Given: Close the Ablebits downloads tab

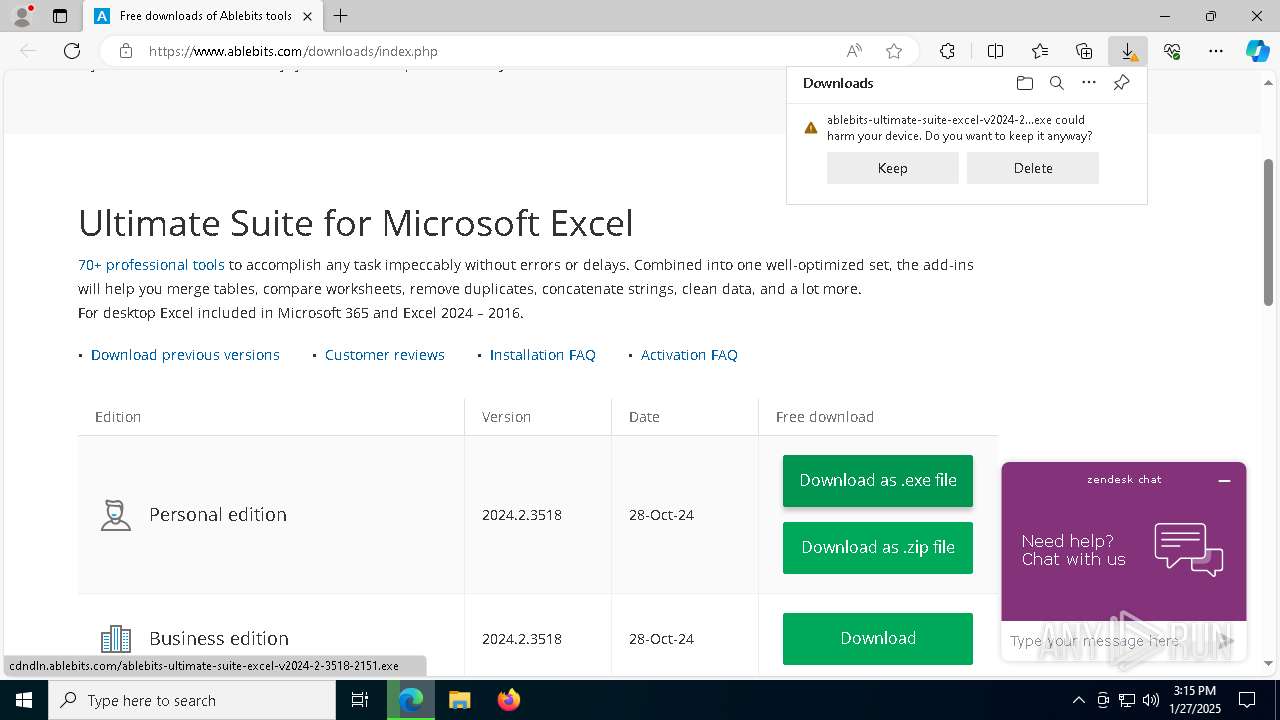Looking at the screenshot, I should pyautogui.click(x=308, y=16).
